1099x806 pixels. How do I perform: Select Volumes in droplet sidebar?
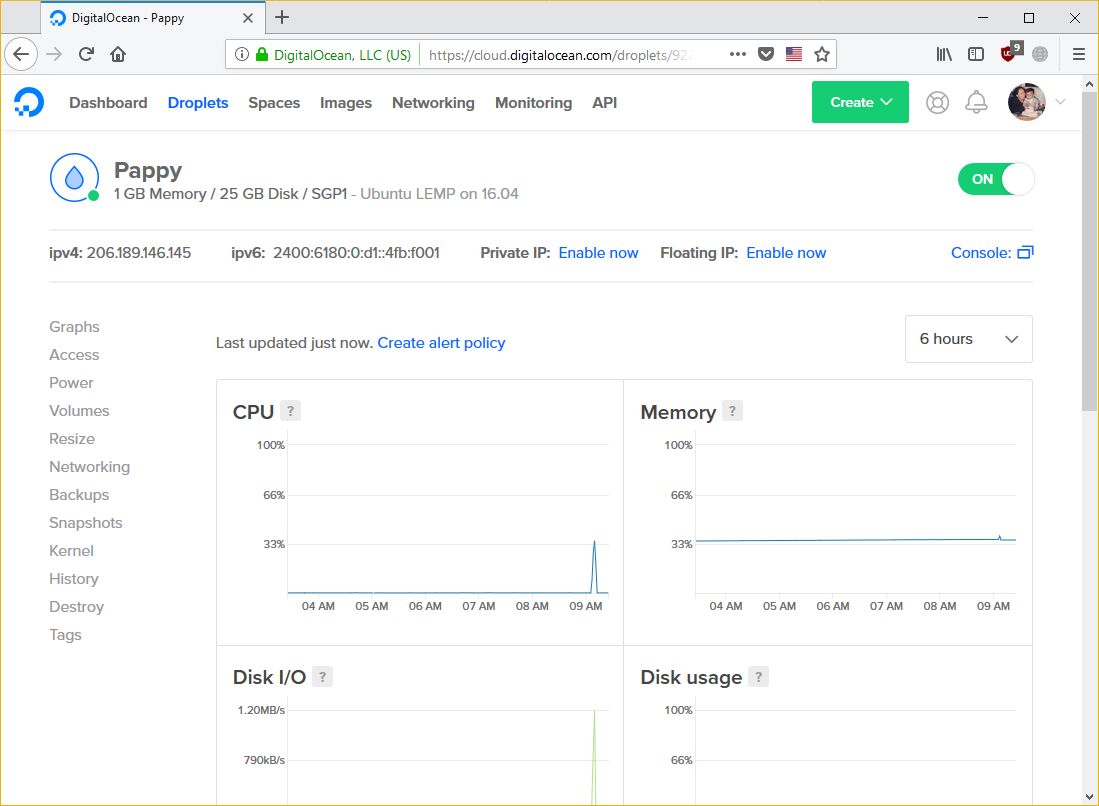click(x=79, y=411)
